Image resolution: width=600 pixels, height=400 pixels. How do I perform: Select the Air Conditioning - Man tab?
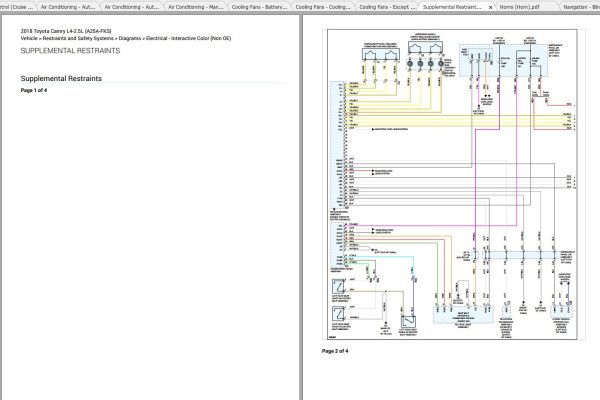(194, 6)
